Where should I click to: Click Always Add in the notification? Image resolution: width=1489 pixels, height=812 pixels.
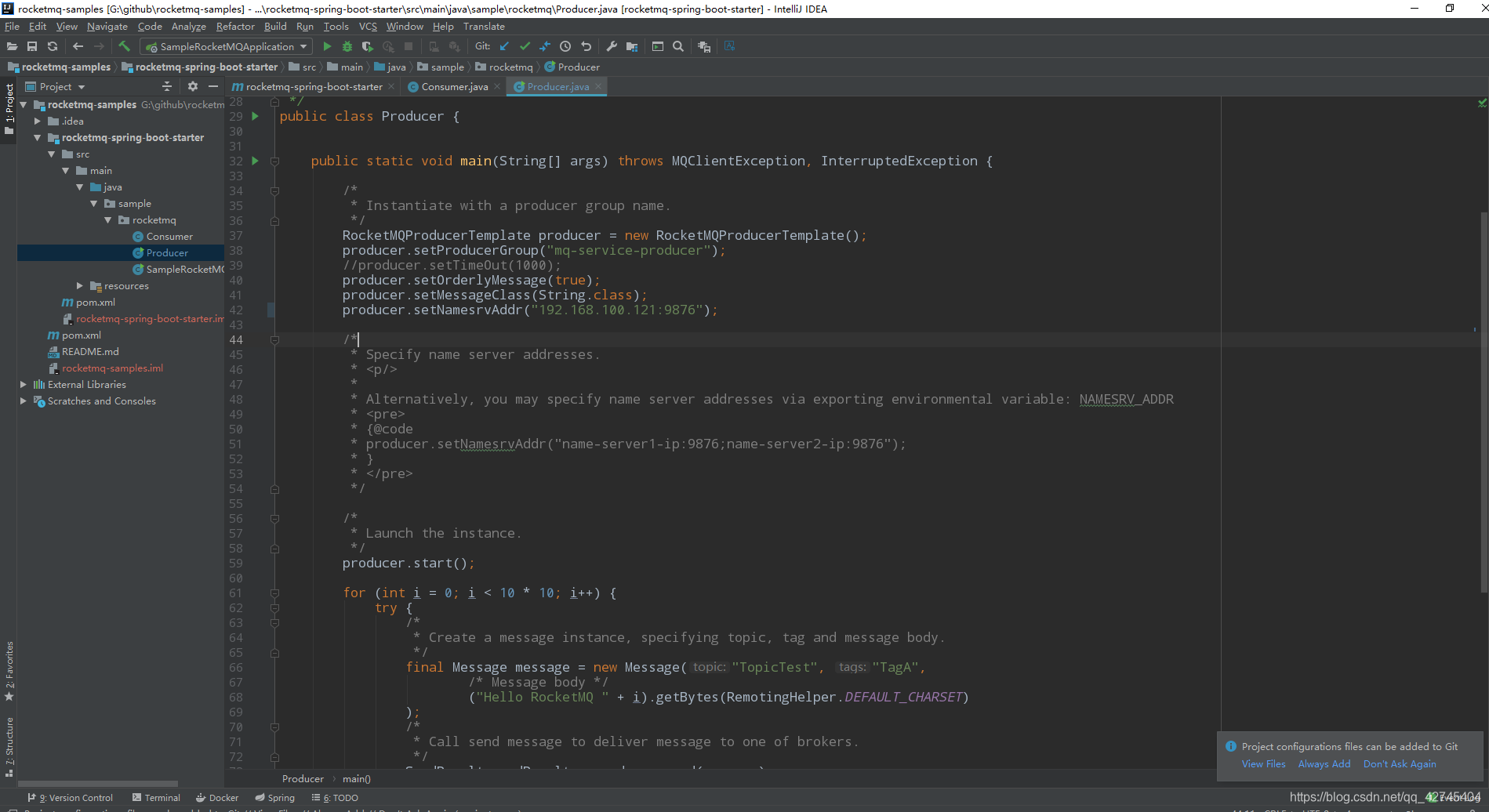(x=1324, y=763)
